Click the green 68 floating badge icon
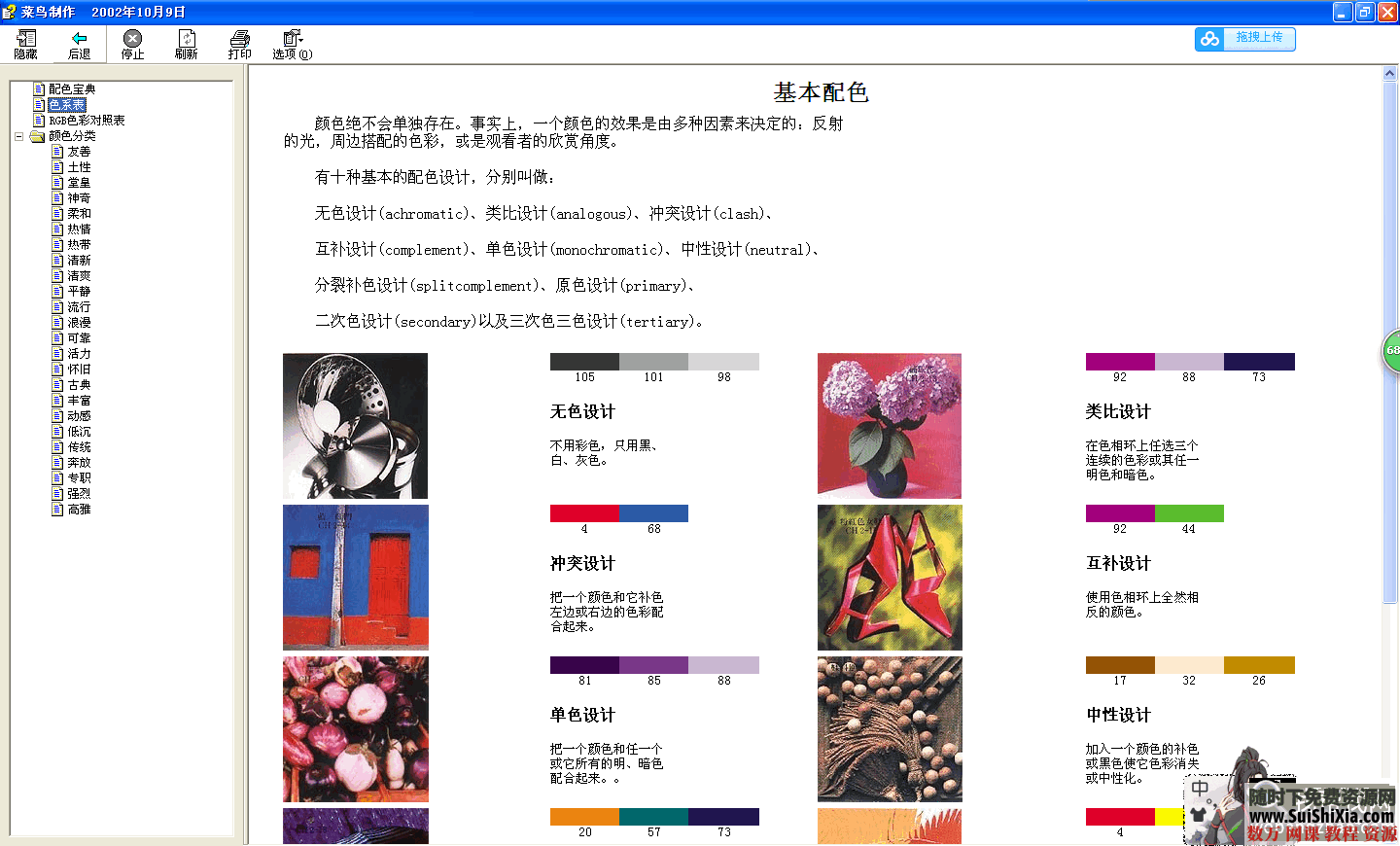Screen dimensions: 1400x846 tap(1391, 350)
